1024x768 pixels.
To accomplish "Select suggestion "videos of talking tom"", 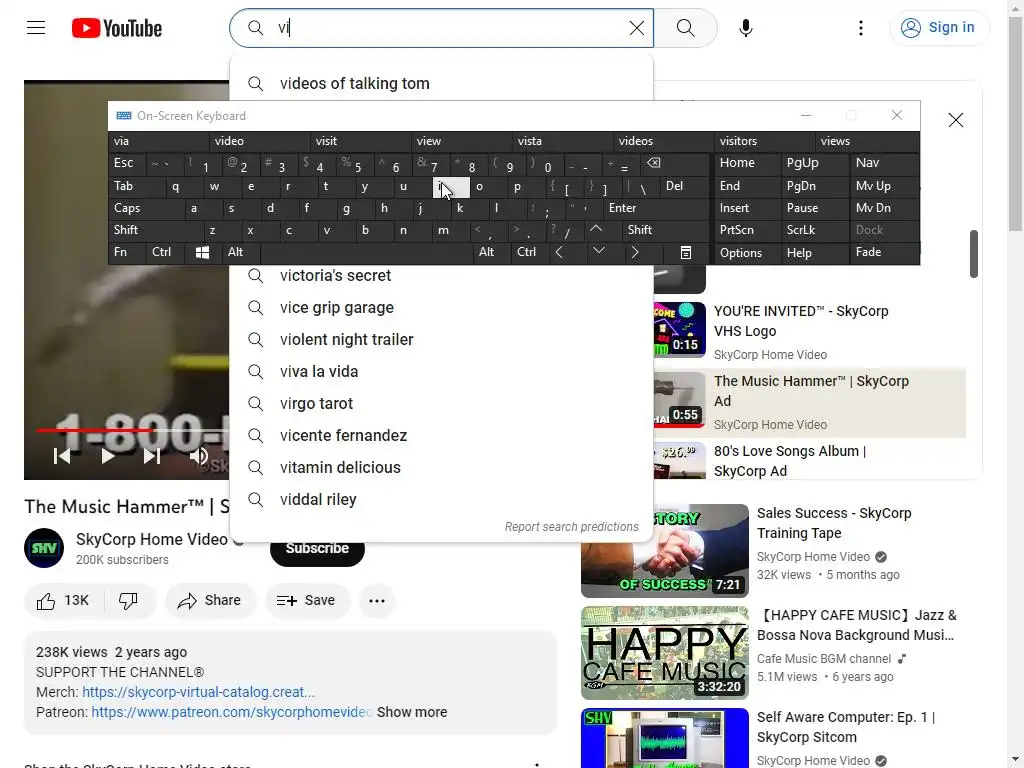I will (x=441, y=84).
